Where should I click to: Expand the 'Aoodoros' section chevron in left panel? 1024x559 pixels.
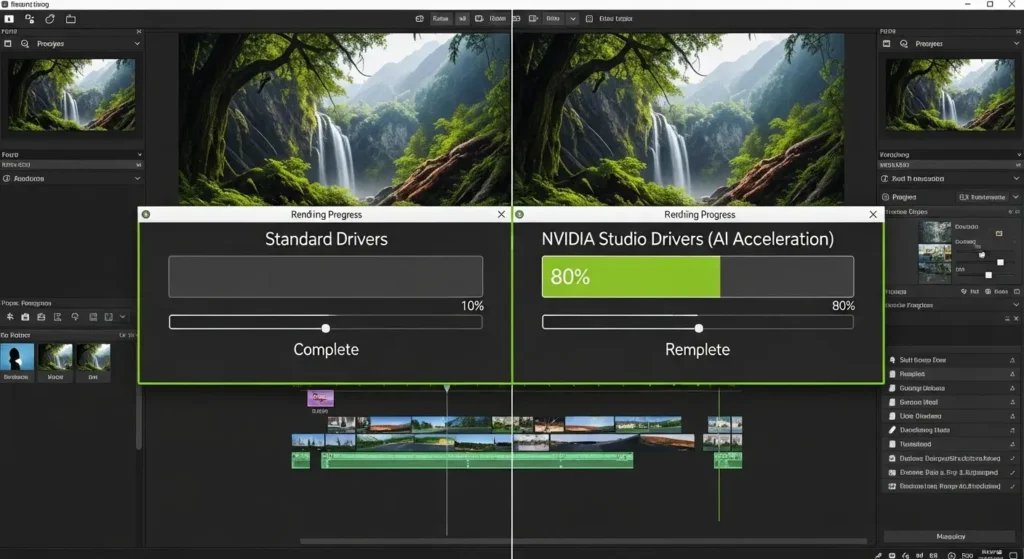pos(137,178)
